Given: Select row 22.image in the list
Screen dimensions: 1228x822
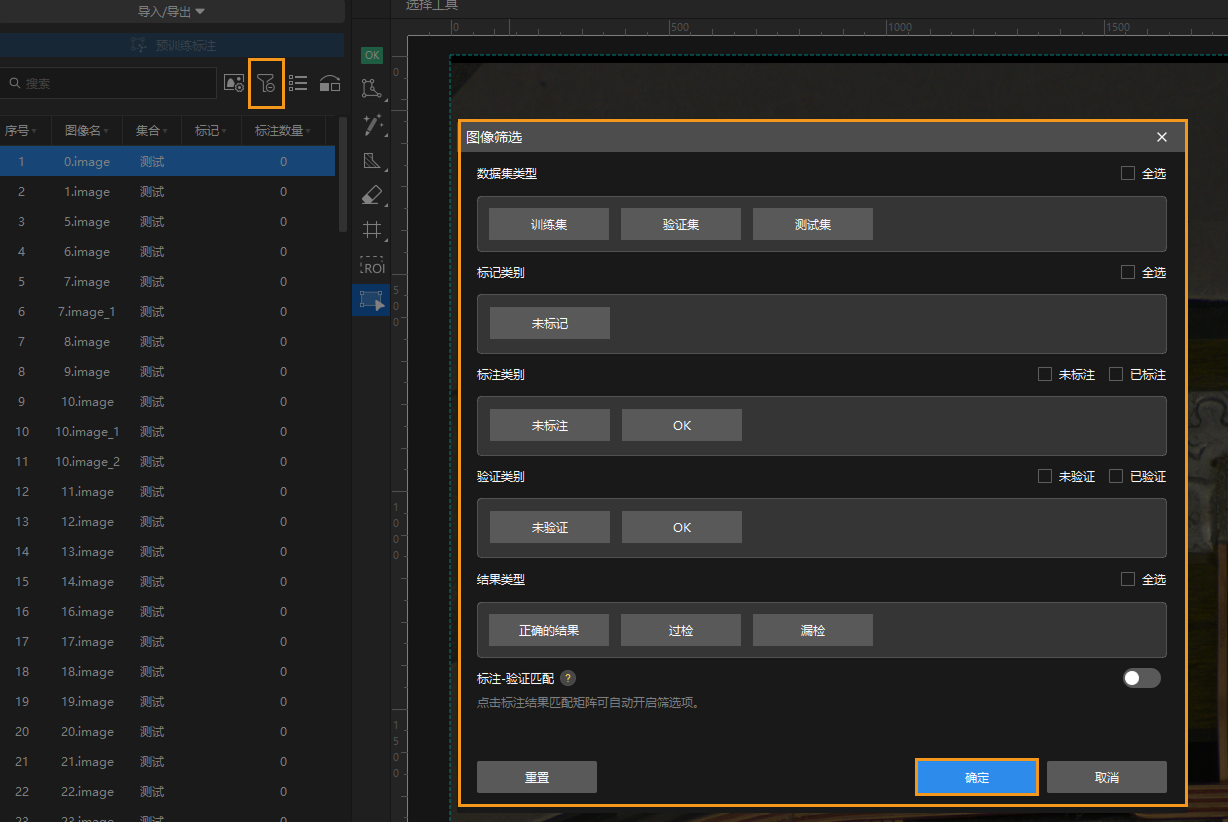Looking at the screenshot, I should point(167,791).
